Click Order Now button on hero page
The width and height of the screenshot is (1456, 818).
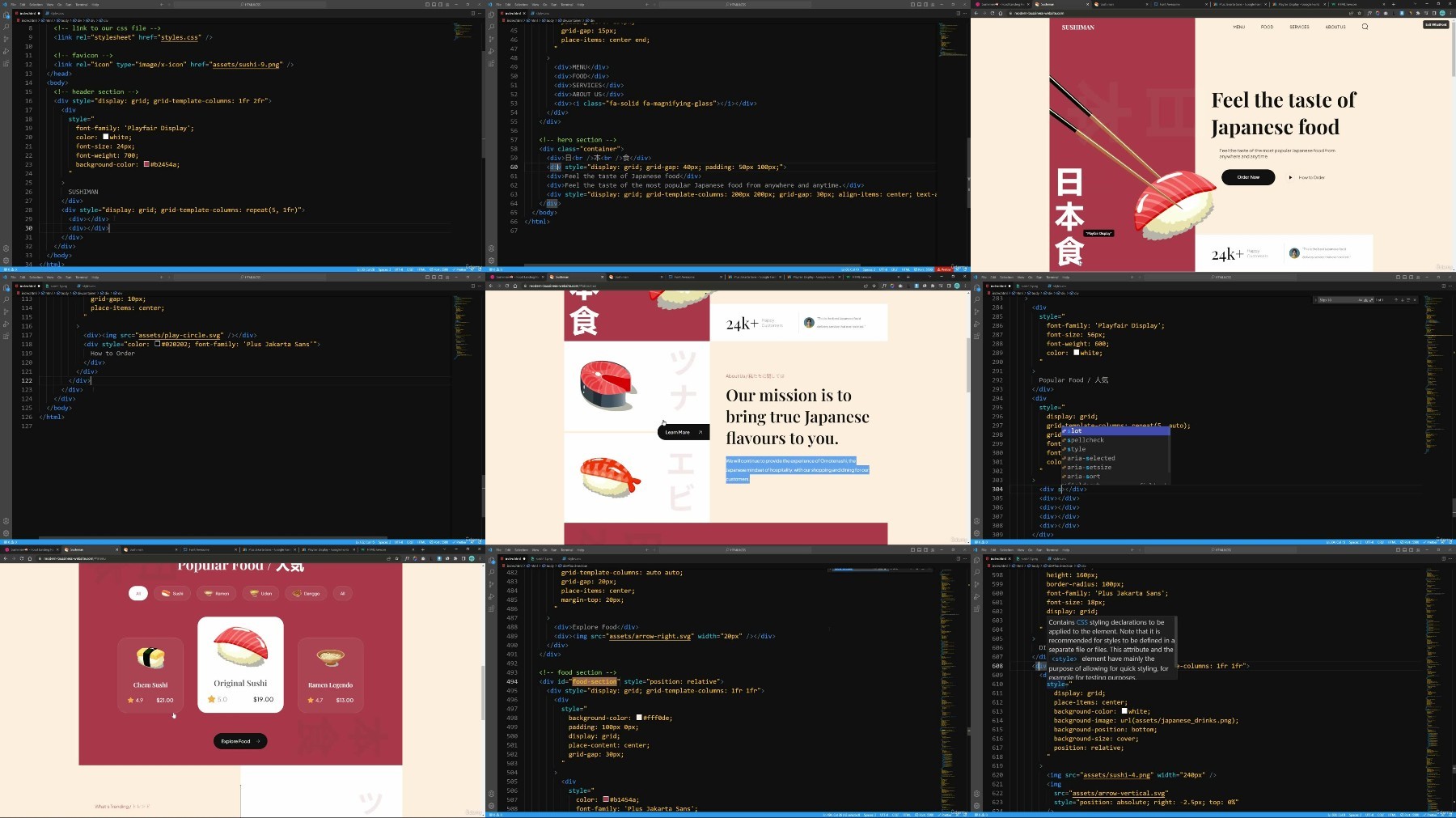point(1248,177)
